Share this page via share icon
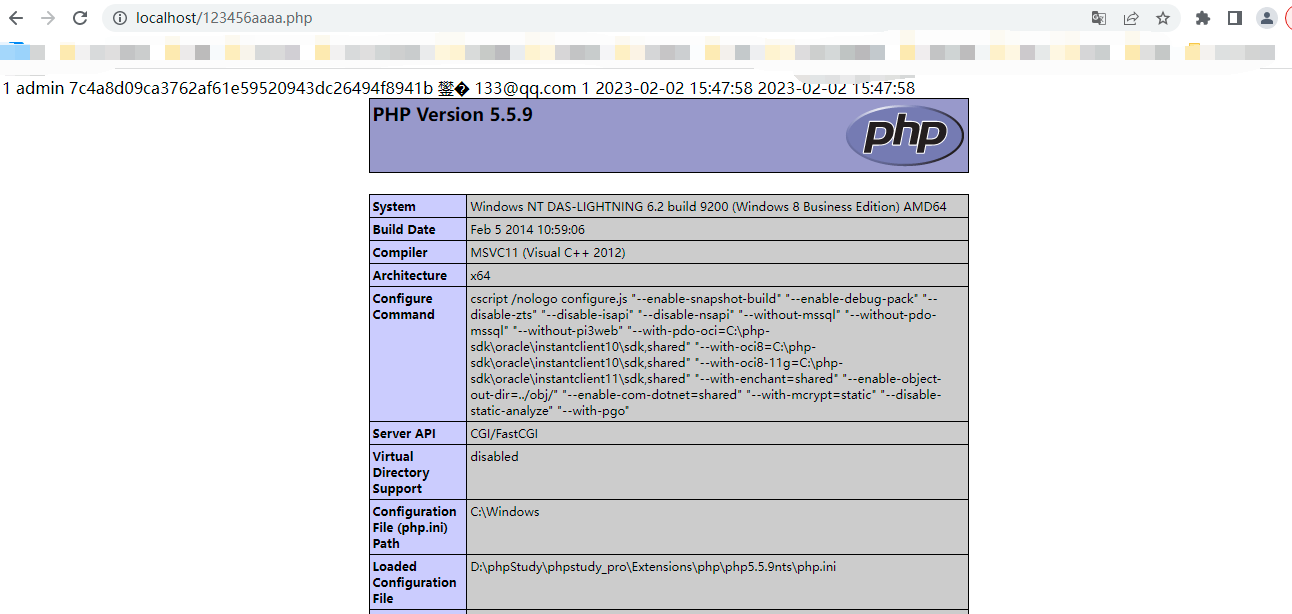 tap(1131, 18)
